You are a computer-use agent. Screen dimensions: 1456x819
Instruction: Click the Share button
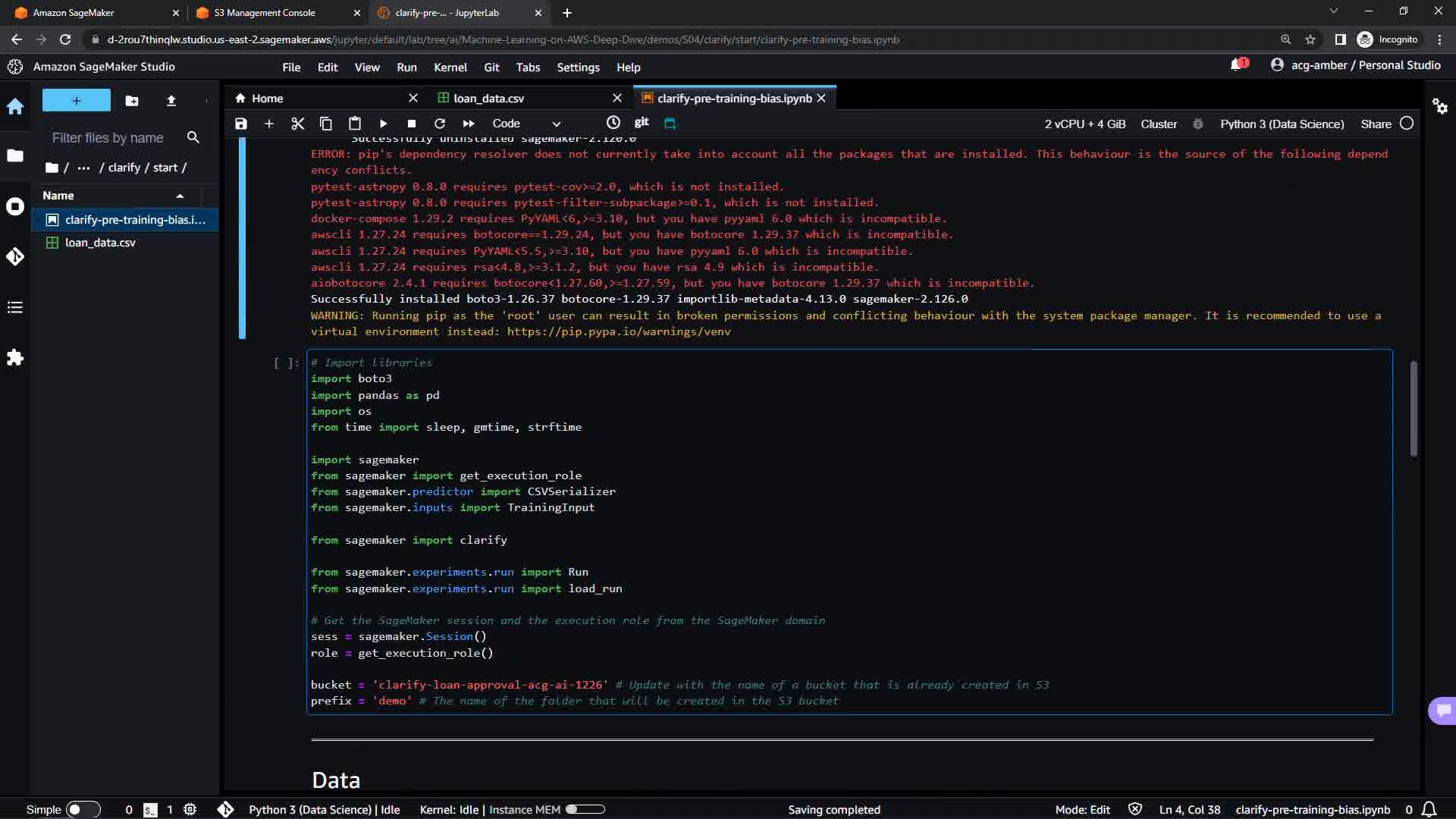(x=1376, y=124)
